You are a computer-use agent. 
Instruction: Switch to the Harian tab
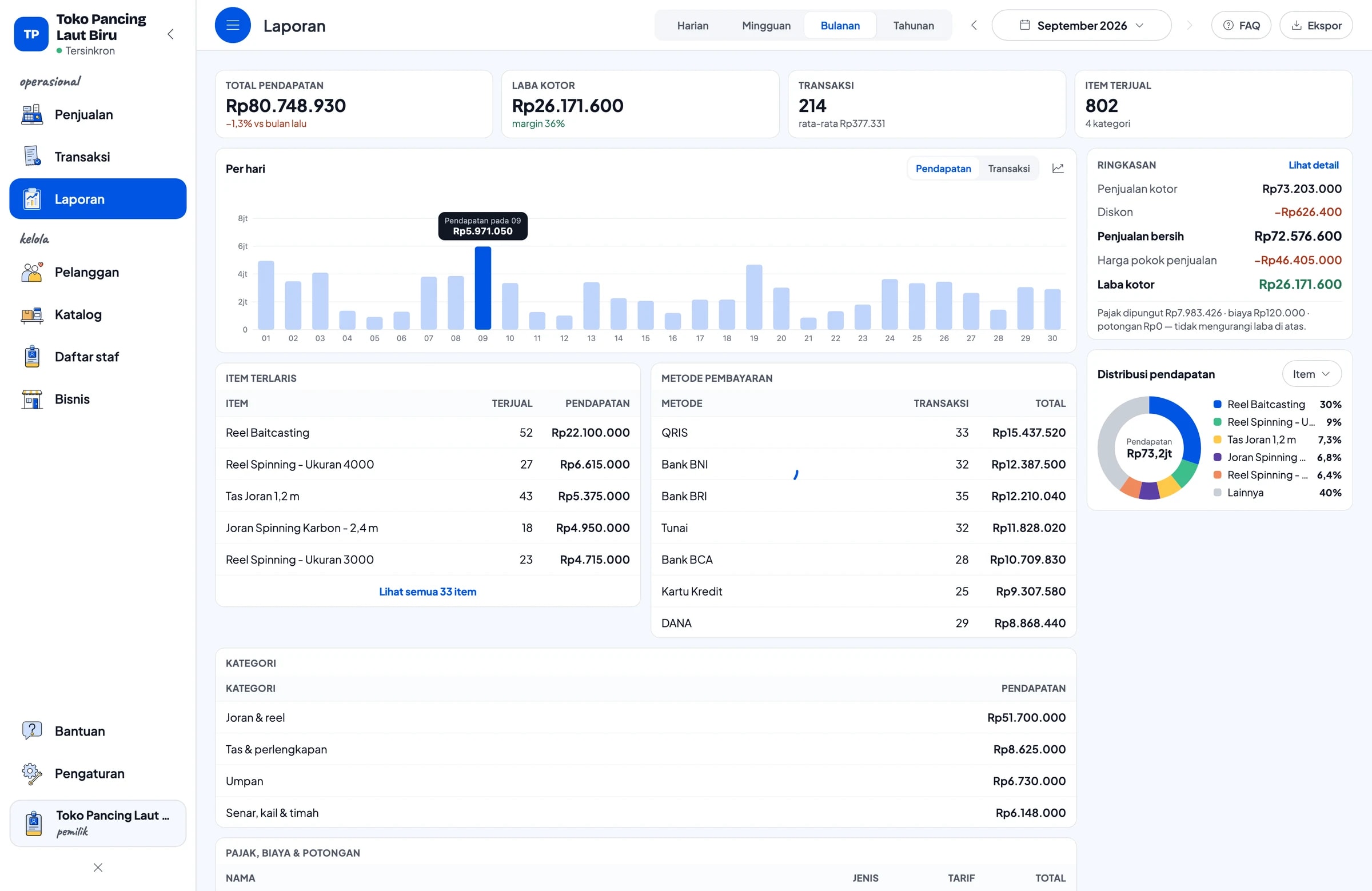pyautogui.click(x=692, y=25)
